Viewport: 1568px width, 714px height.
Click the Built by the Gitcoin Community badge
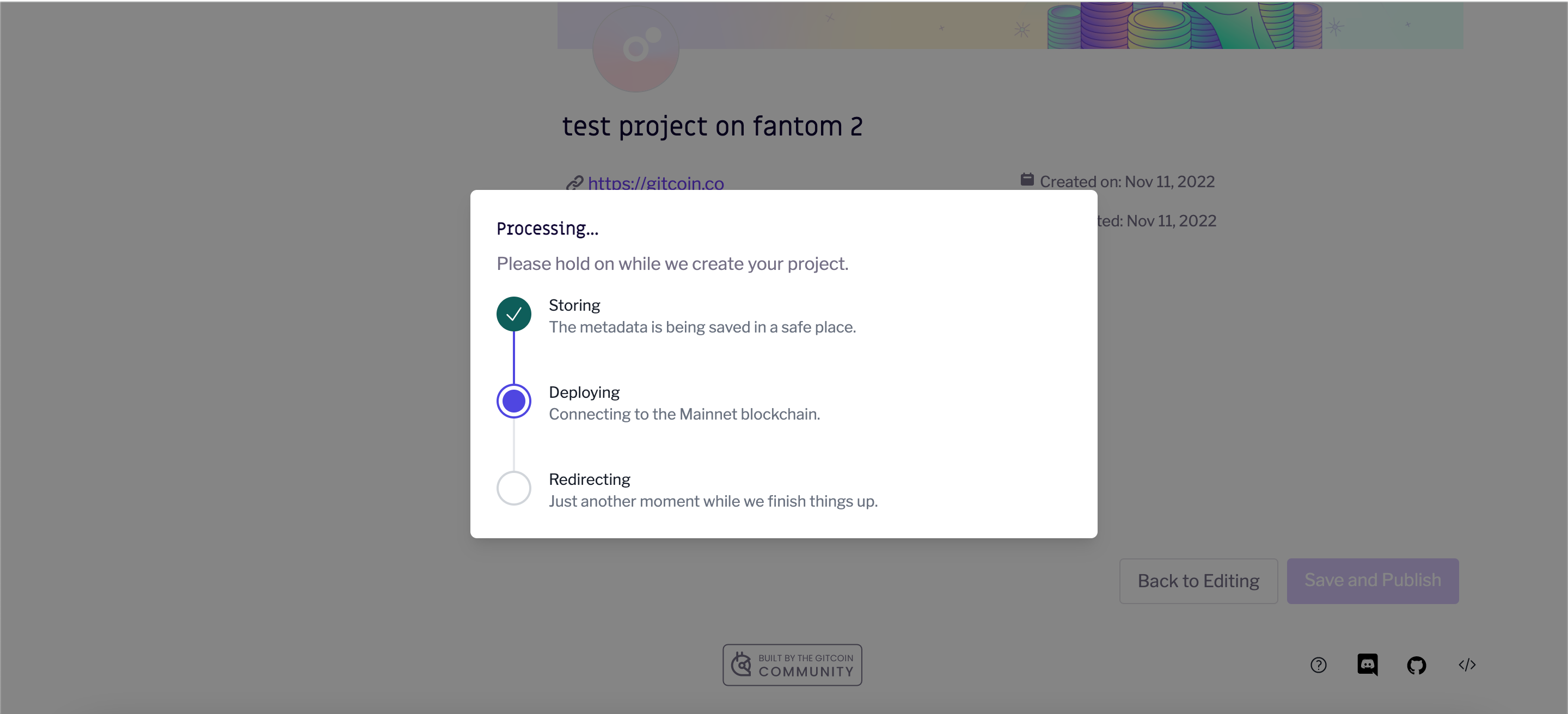pos(792,664)
